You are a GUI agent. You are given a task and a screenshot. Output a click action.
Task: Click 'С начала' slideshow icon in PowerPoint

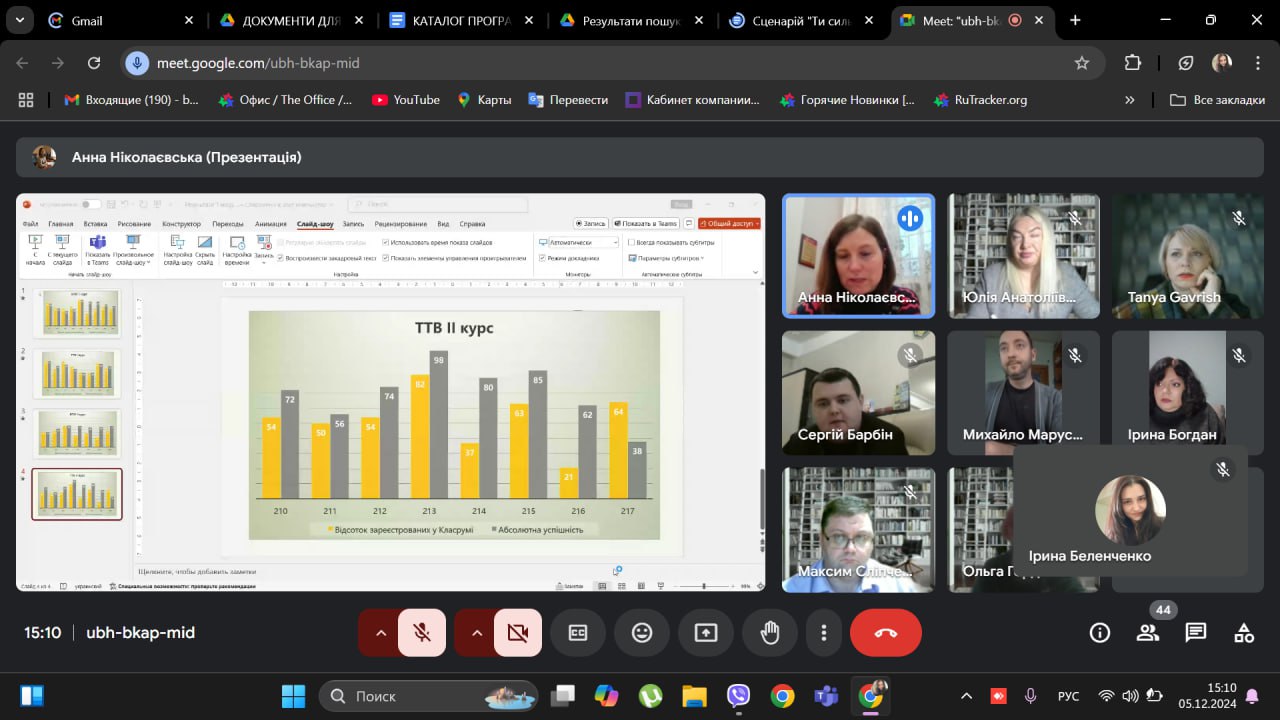point(35,250)
